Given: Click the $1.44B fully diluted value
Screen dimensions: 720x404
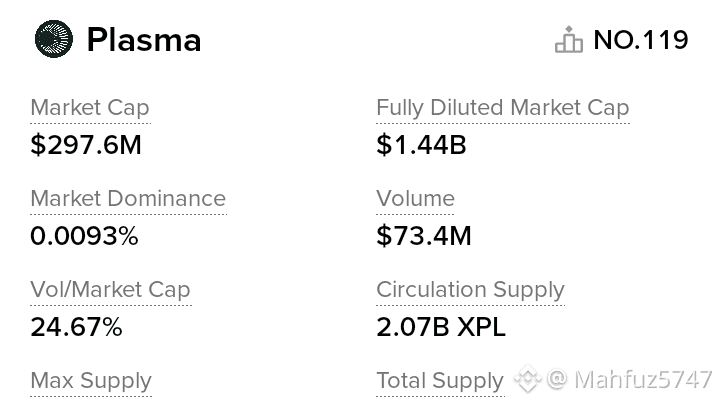Looking at the screenshot, I should 421,145.
